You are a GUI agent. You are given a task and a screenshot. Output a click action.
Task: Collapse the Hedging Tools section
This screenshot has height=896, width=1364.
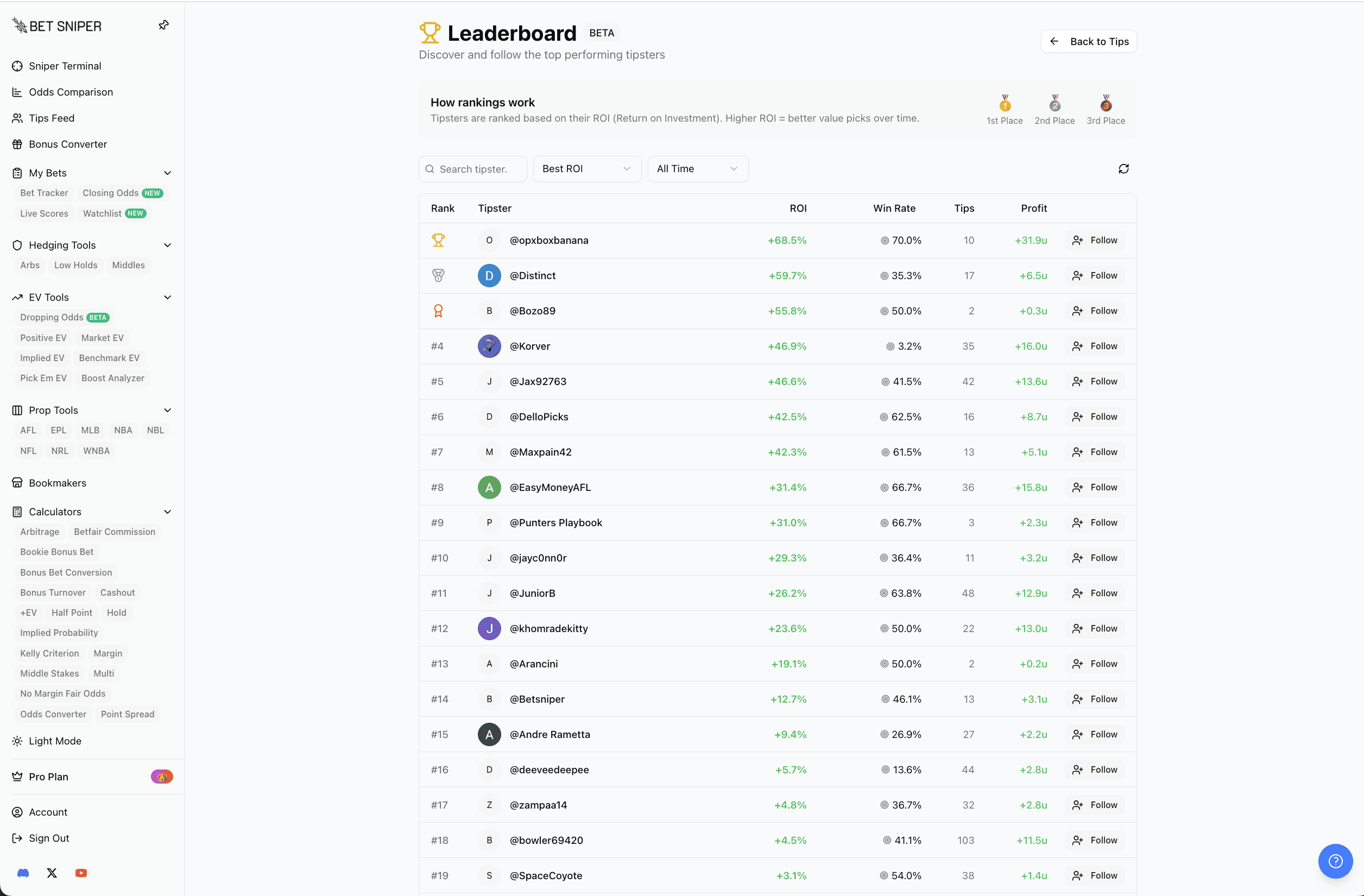click(167, 245)
